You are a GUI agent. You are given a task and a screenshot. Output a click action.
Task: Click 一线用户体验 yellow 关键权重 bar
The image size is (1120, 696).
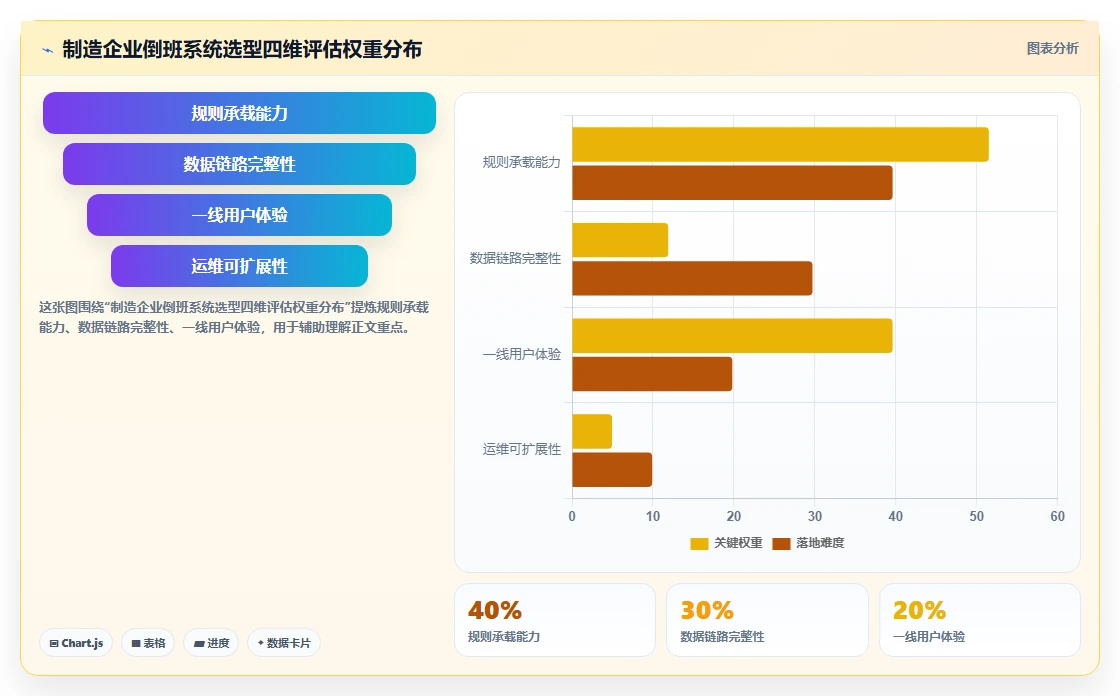click(732, 336)
